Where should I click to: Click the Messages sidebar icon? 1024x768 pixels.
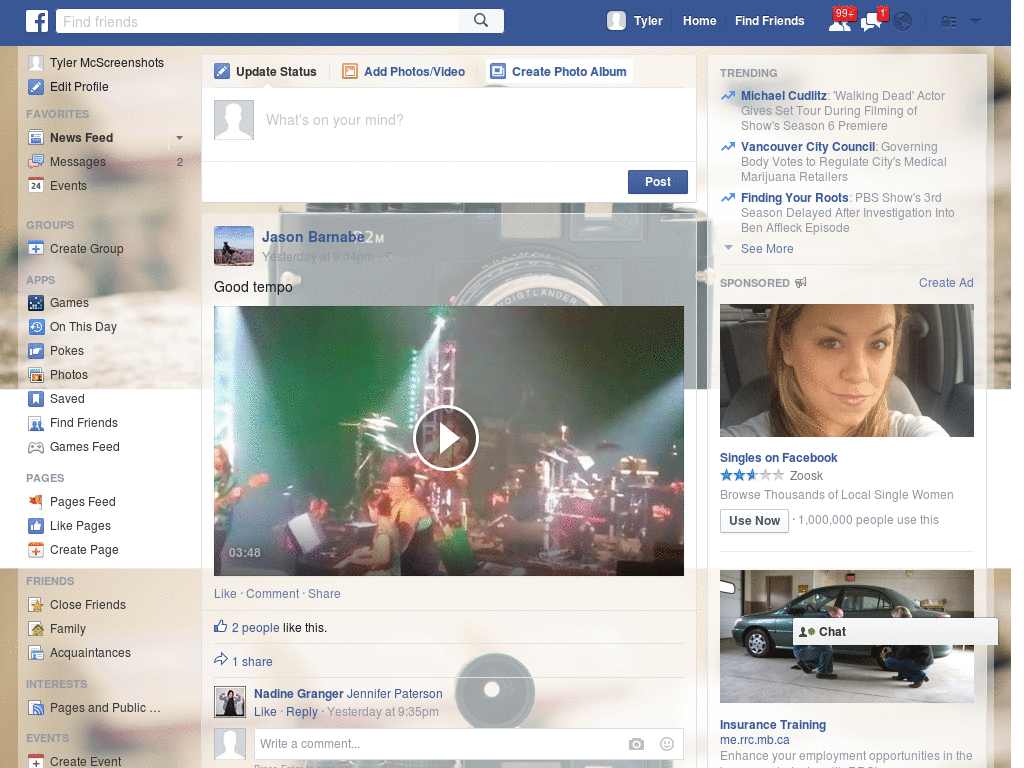(36, 162)
